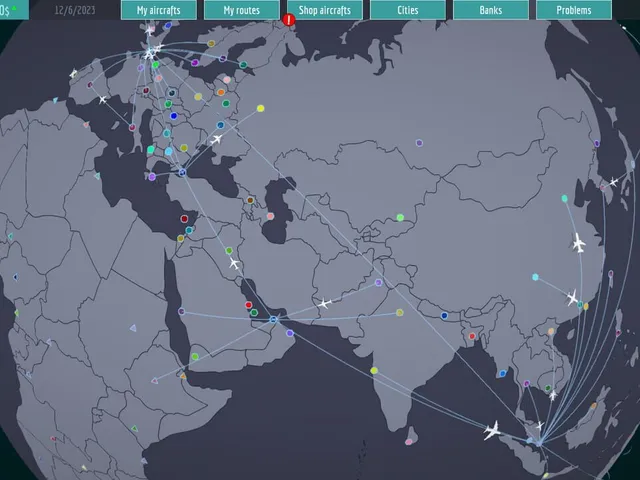Select the airplane north of the Black Sea

click(217, 140)
